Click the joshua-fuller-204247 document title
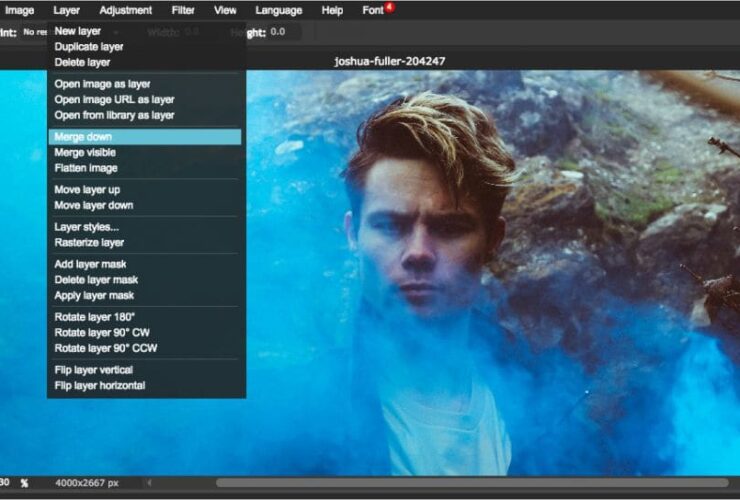 coord(389,61)
